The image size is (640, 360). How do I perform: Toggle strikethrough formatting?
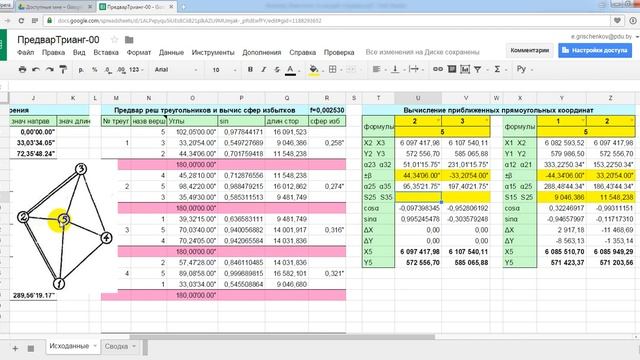click(x=277, y=69)
